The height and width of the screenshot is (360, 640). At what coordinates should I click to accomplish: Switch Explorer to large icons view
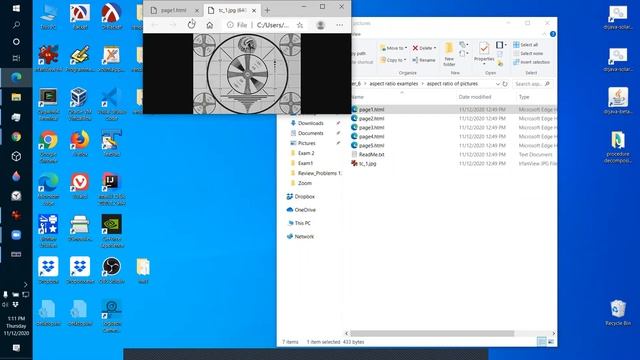(x=551, y=342)
